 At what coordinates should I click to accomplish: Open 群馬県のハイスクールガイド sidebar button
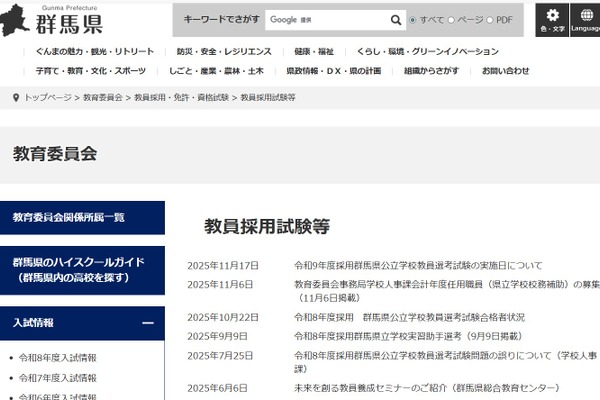tap(82, 270)
